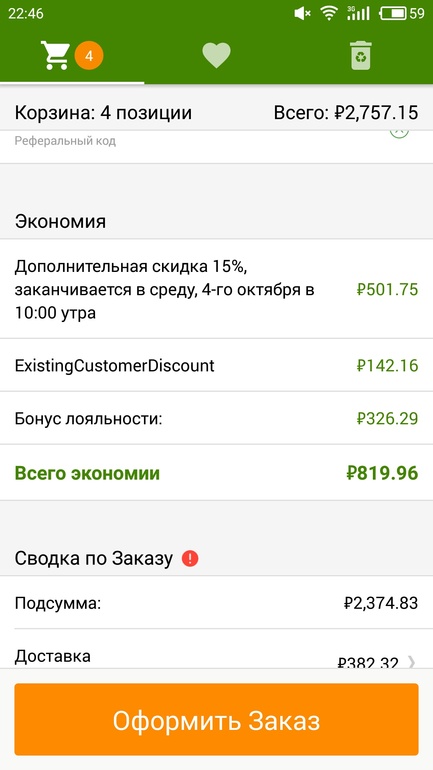Open the recycle trash bin tab
Viewport: 433px width, 770px height.
click(x=361, y=55)
